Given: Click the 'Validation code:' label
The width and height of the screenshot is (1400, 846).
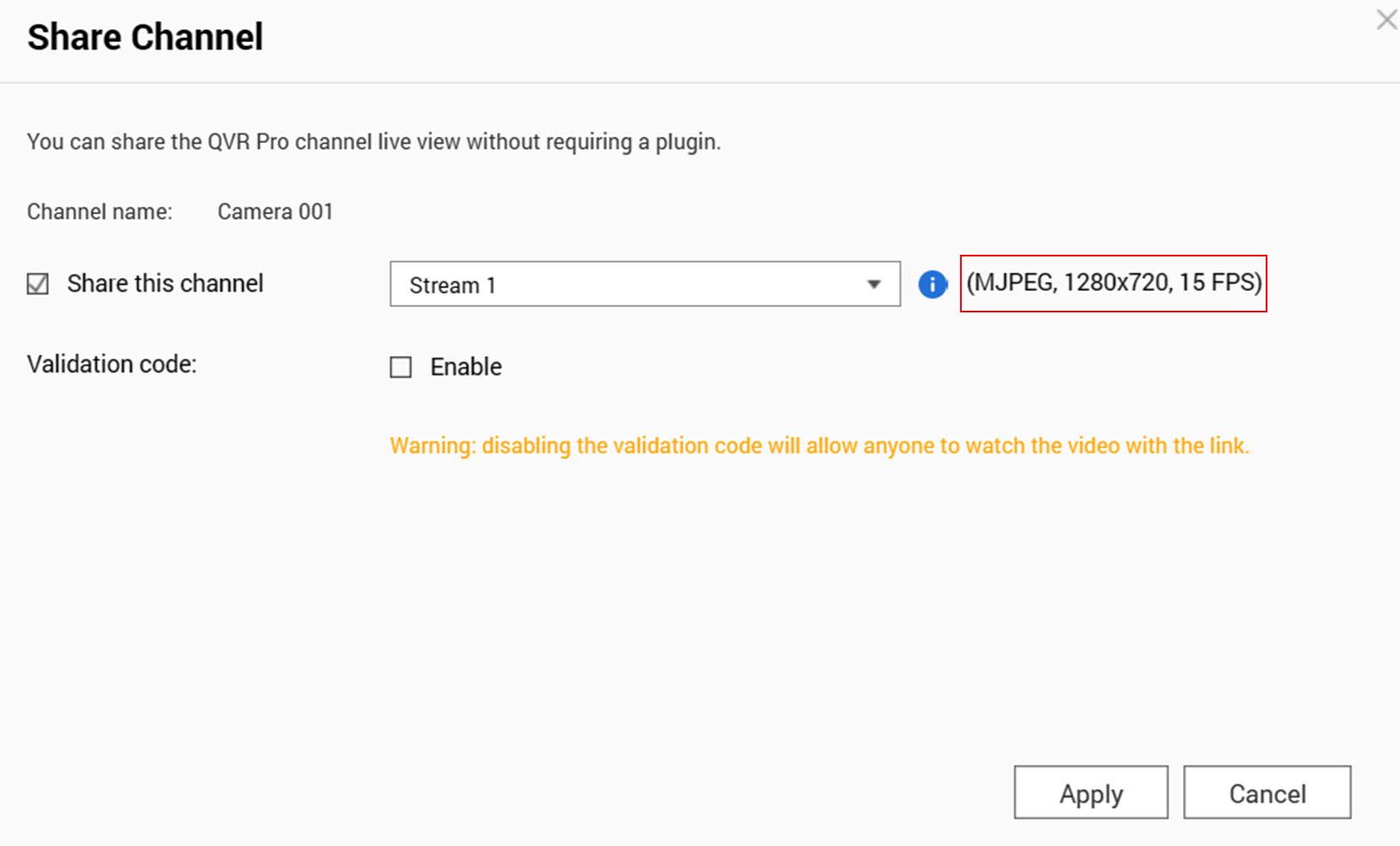Looking at the screenshot, I should point(112,365).
